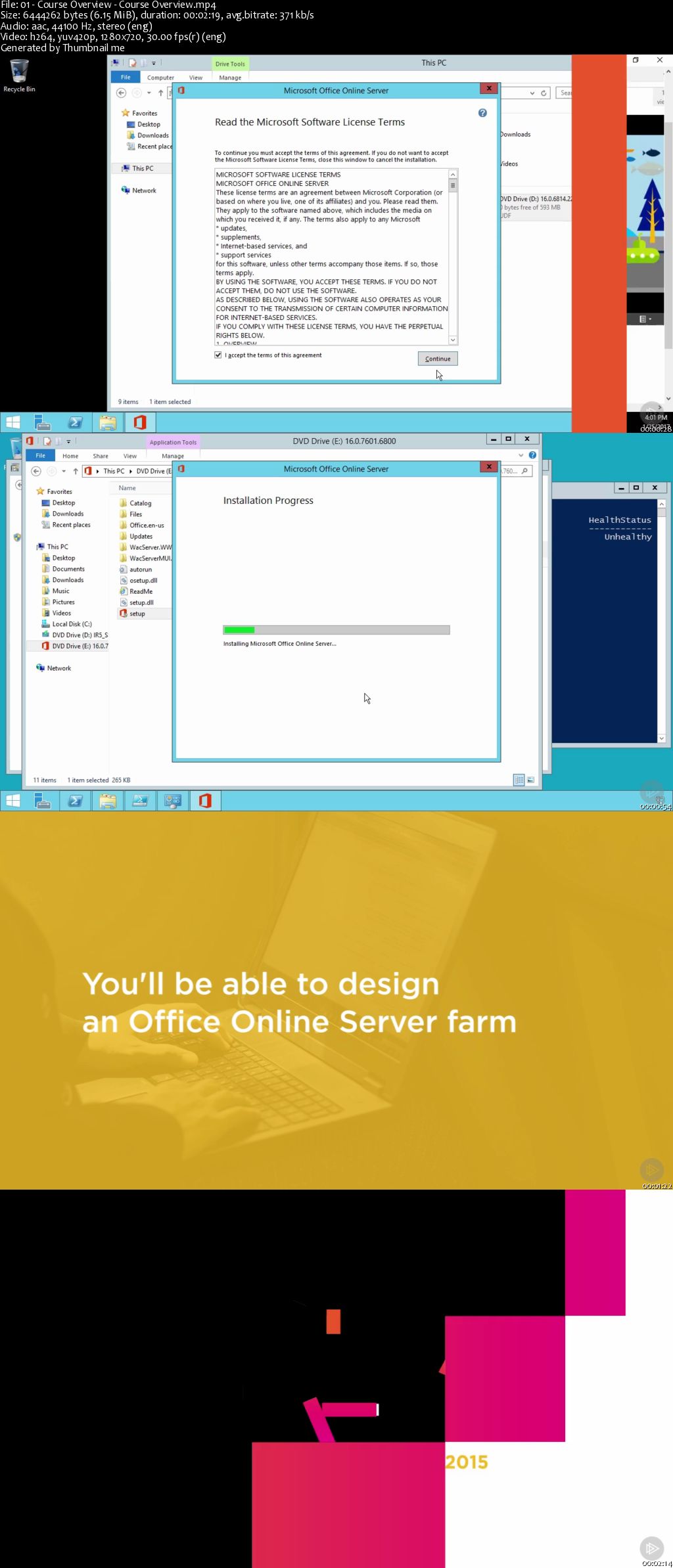The width and height of the screenshot is (673, 1568).
Task: Open recent locations dropdown in DVD Drive window
Action: pos(64,471)
